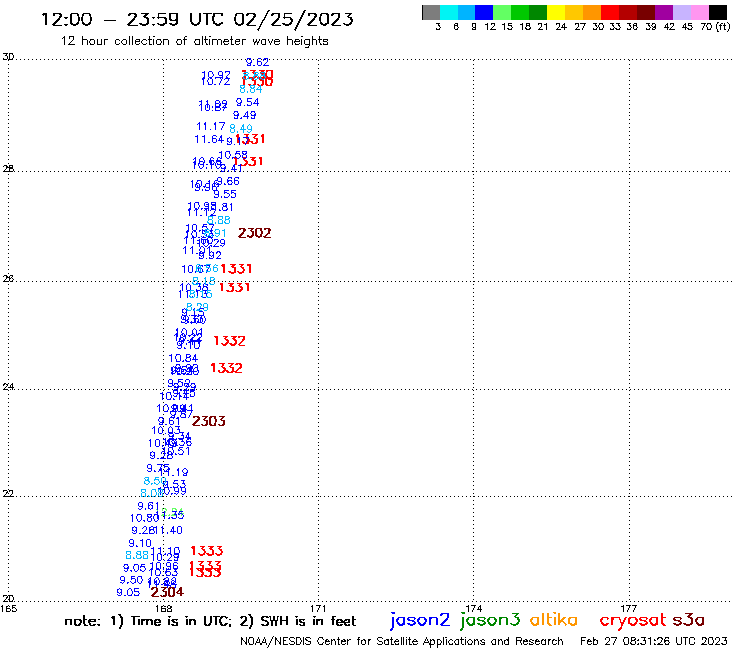This screenshot has height=650, width=740.
Task: Click the wave height value '9.50'
Action: pyautogui.click(x=131, y=580)
